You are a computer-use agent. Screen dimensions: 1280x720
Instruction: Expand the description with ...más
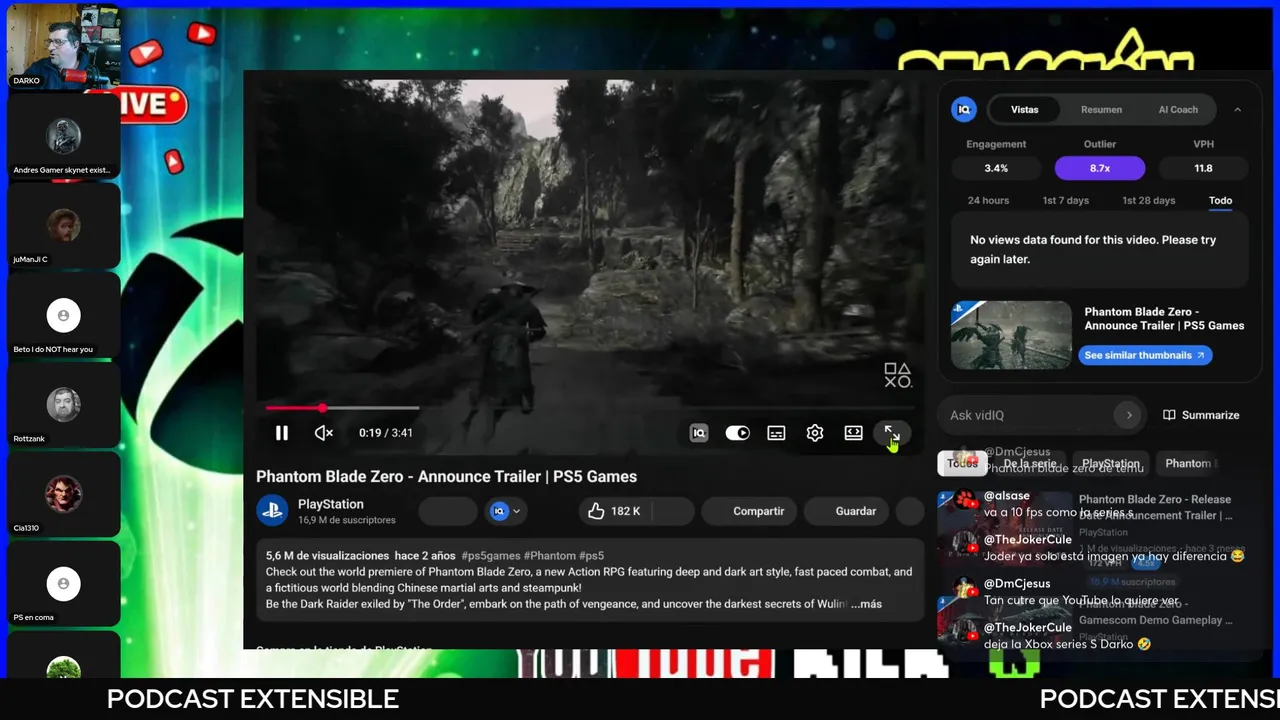coord(866,604)
